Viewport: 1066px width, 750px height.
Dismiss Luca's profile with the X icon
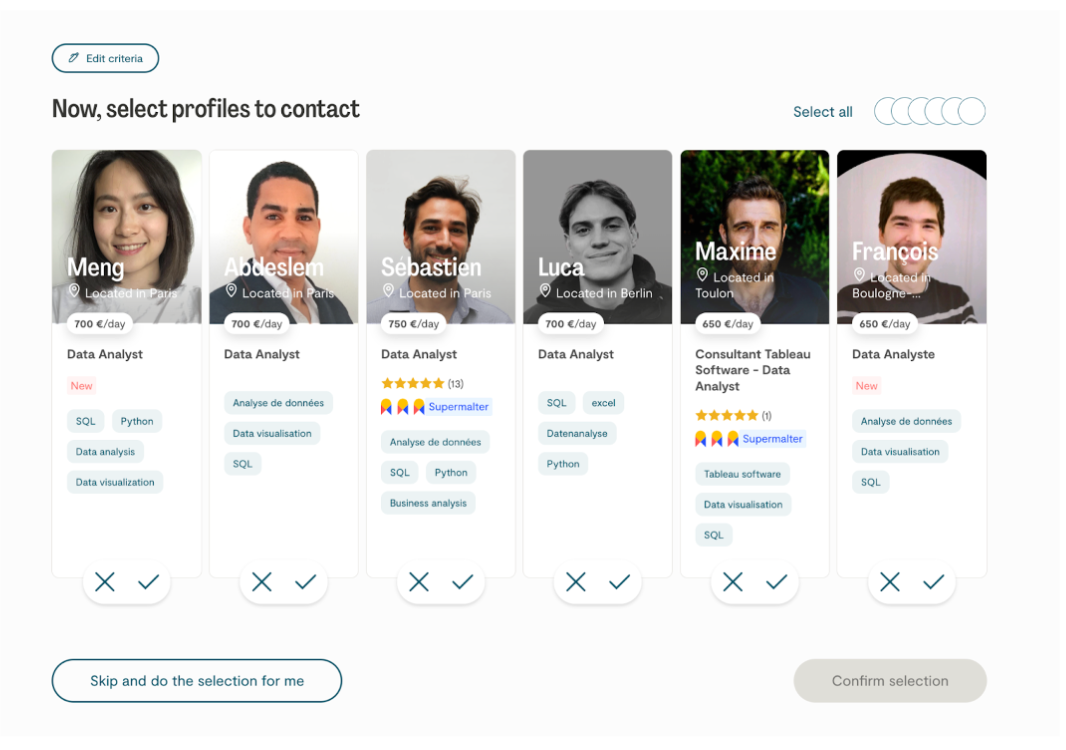coord(576,582)
